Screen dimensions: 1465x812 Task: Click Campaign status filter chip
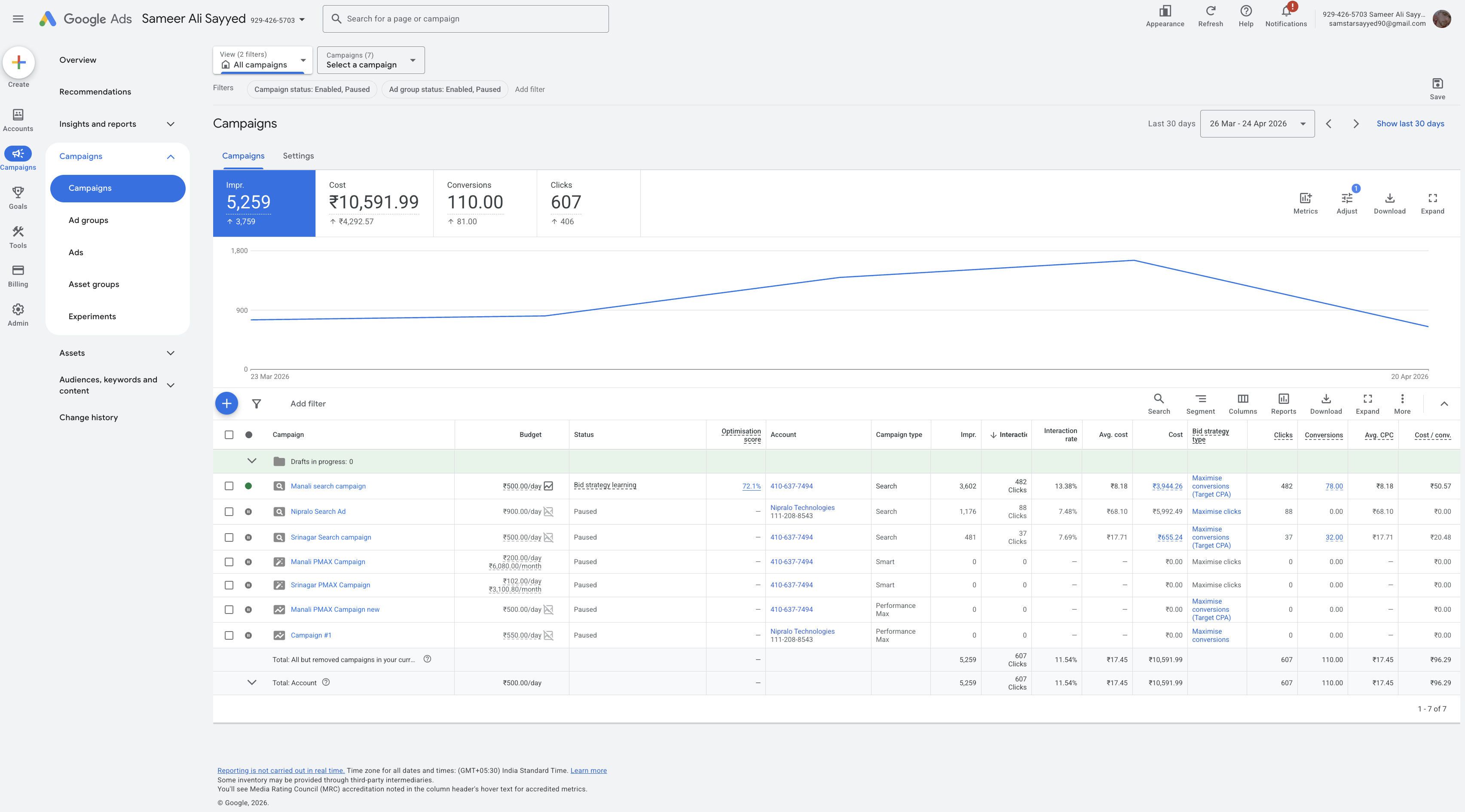pyautogui.click(x=312, y=89)
